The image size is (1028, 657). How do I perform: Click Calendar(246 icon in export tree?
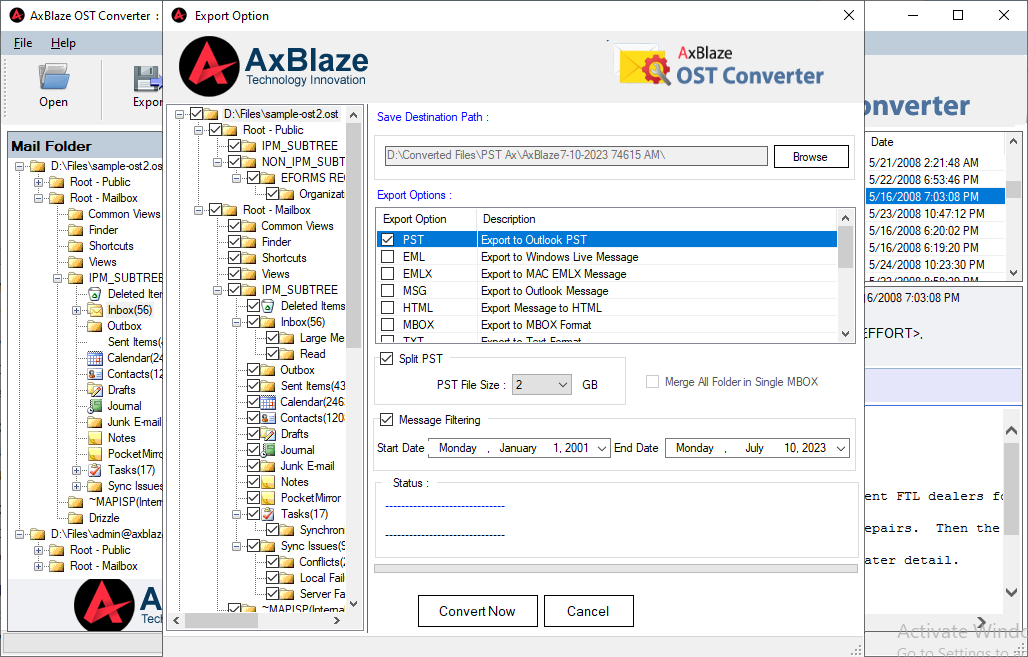268,402
